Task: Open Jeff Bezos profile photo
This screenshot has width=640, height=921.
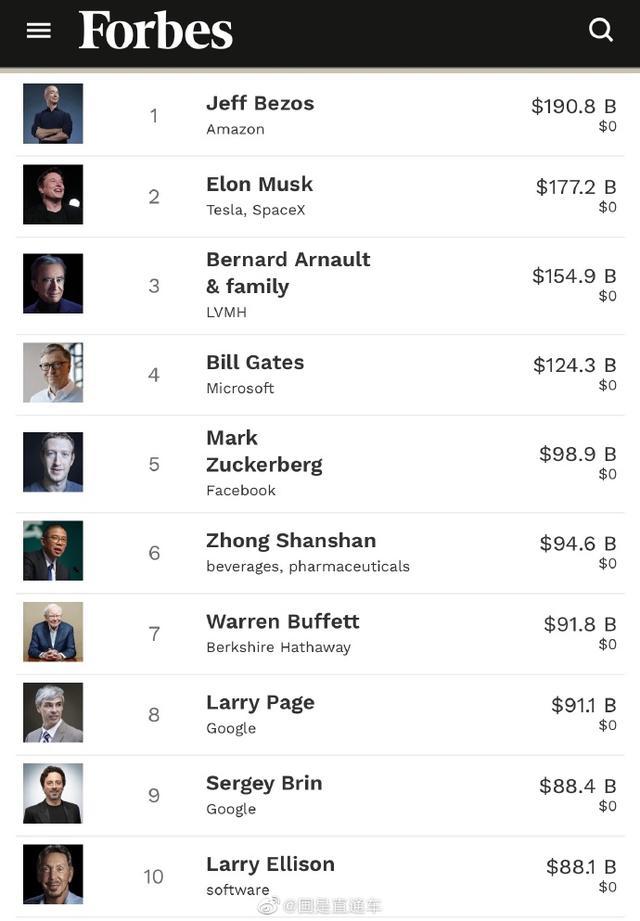Action: [53, 114]
